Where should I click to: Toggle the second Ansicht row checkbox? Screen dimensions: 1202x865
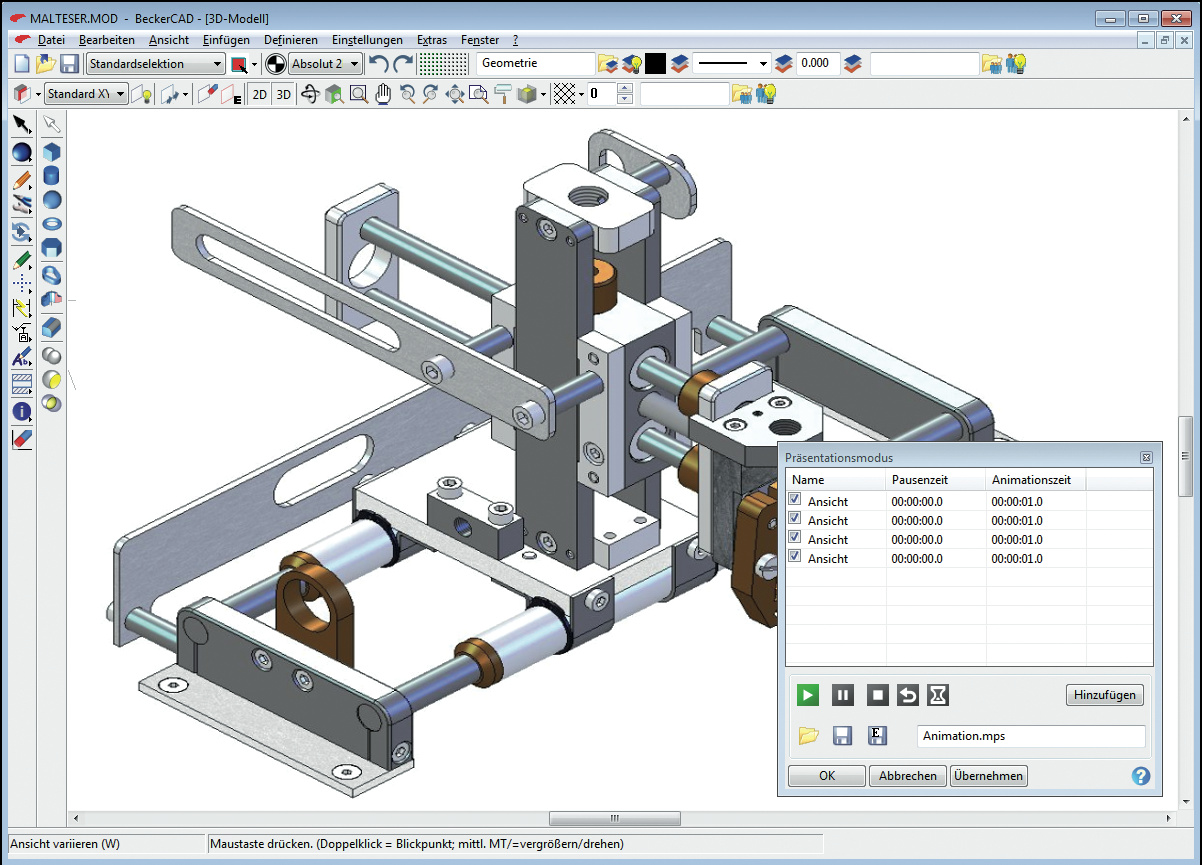pyautogui.click(x=795, y=519)
